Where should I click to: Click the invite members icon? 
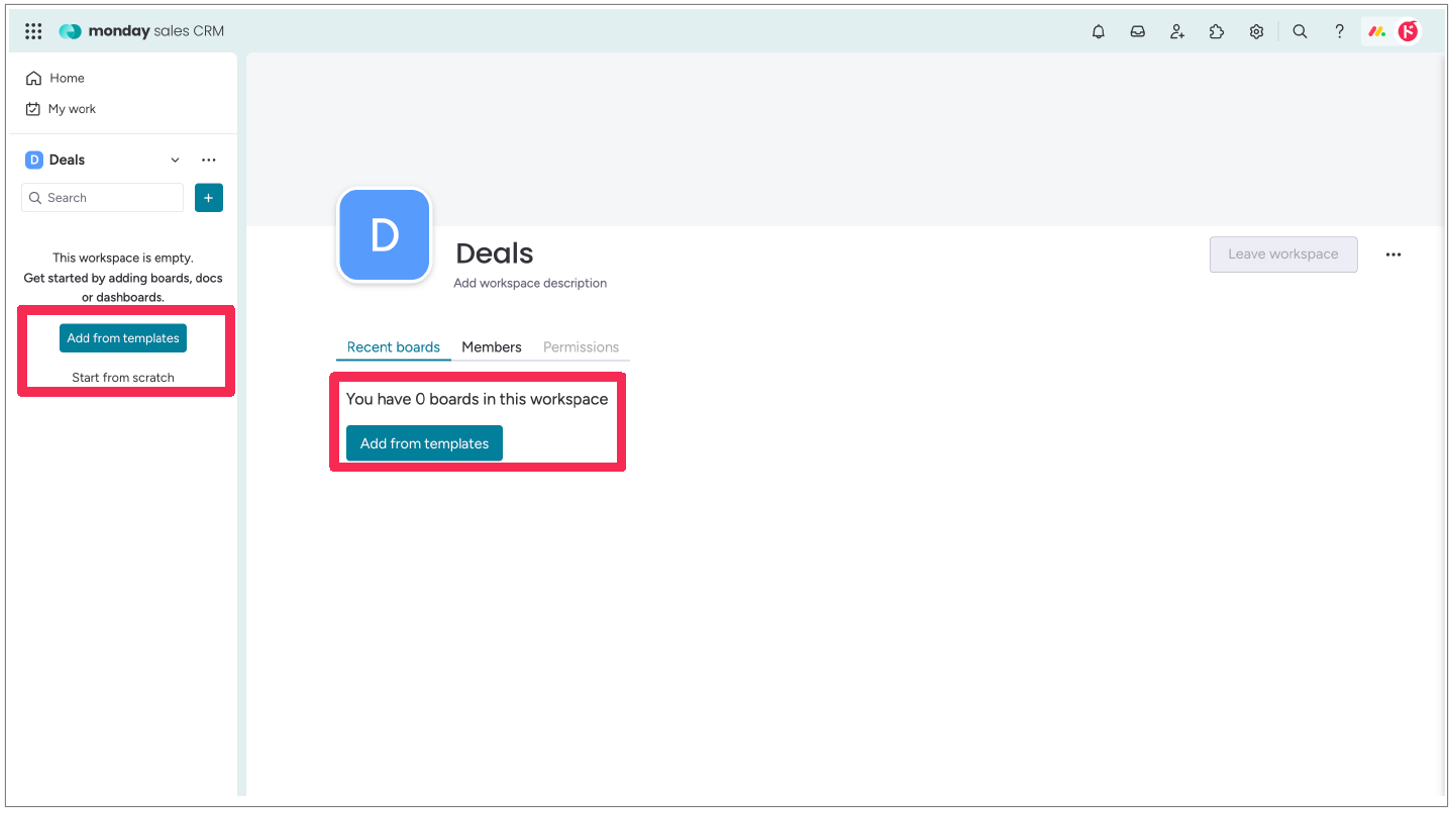(x=1177, y=31)
